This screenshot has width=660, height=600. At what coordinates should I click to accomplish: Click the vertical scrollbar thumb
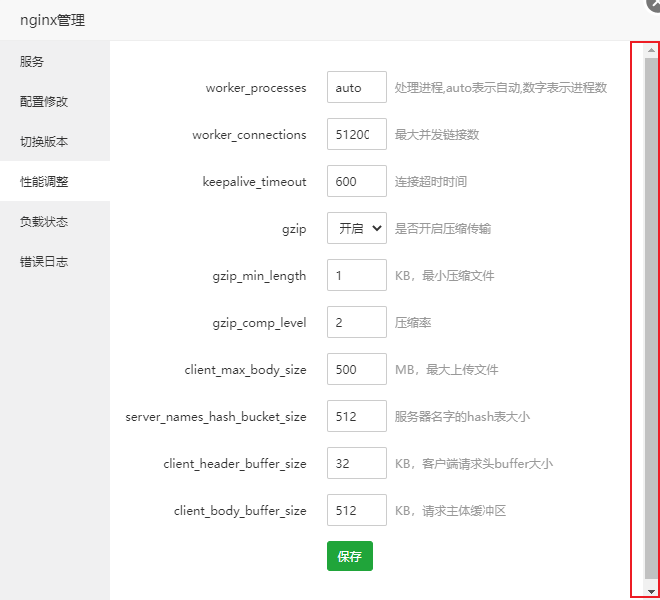651,319
